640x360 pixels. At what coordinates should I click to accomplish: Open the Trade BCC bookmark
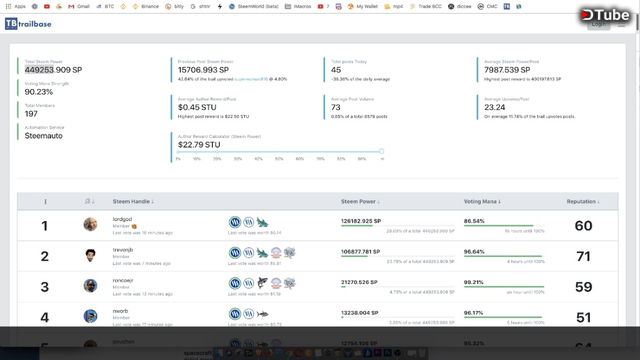[426, 7]
